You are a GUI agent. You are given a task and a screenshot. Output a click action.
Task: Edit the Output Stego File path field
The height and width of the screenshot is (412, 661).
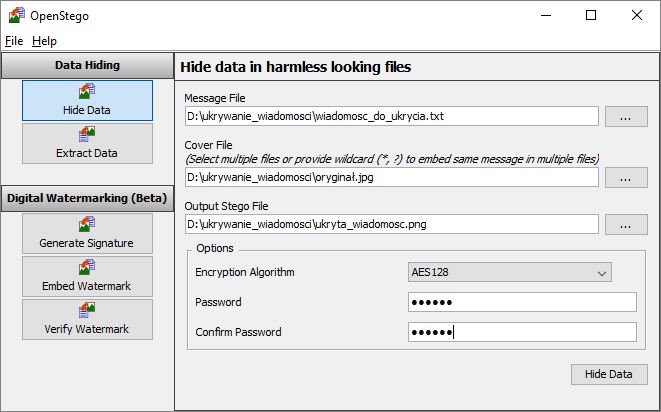coord(391,224)
